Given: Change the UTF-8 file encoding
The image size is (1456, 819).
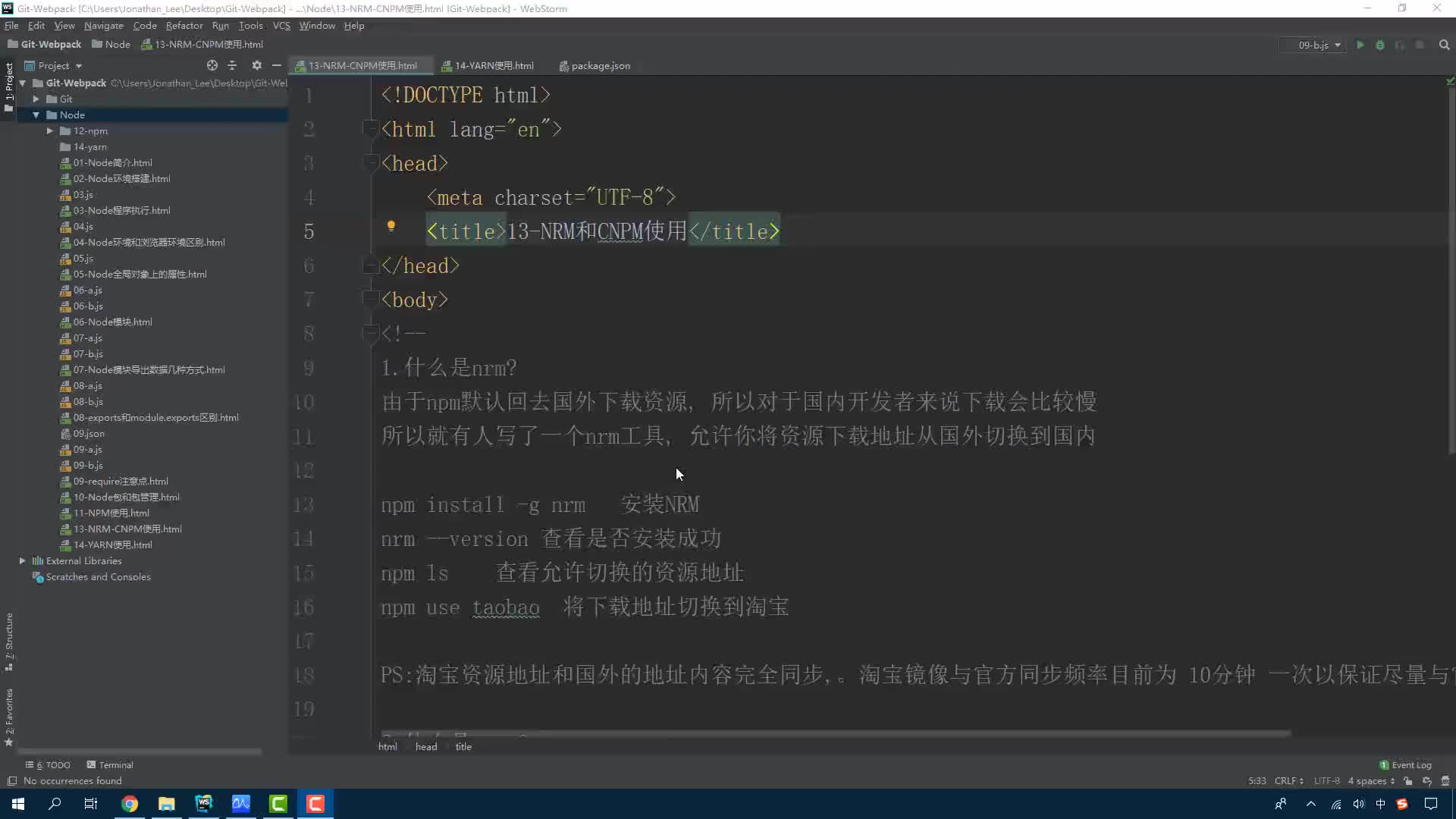Looking at the screenshot, I should click(1327, 780).
